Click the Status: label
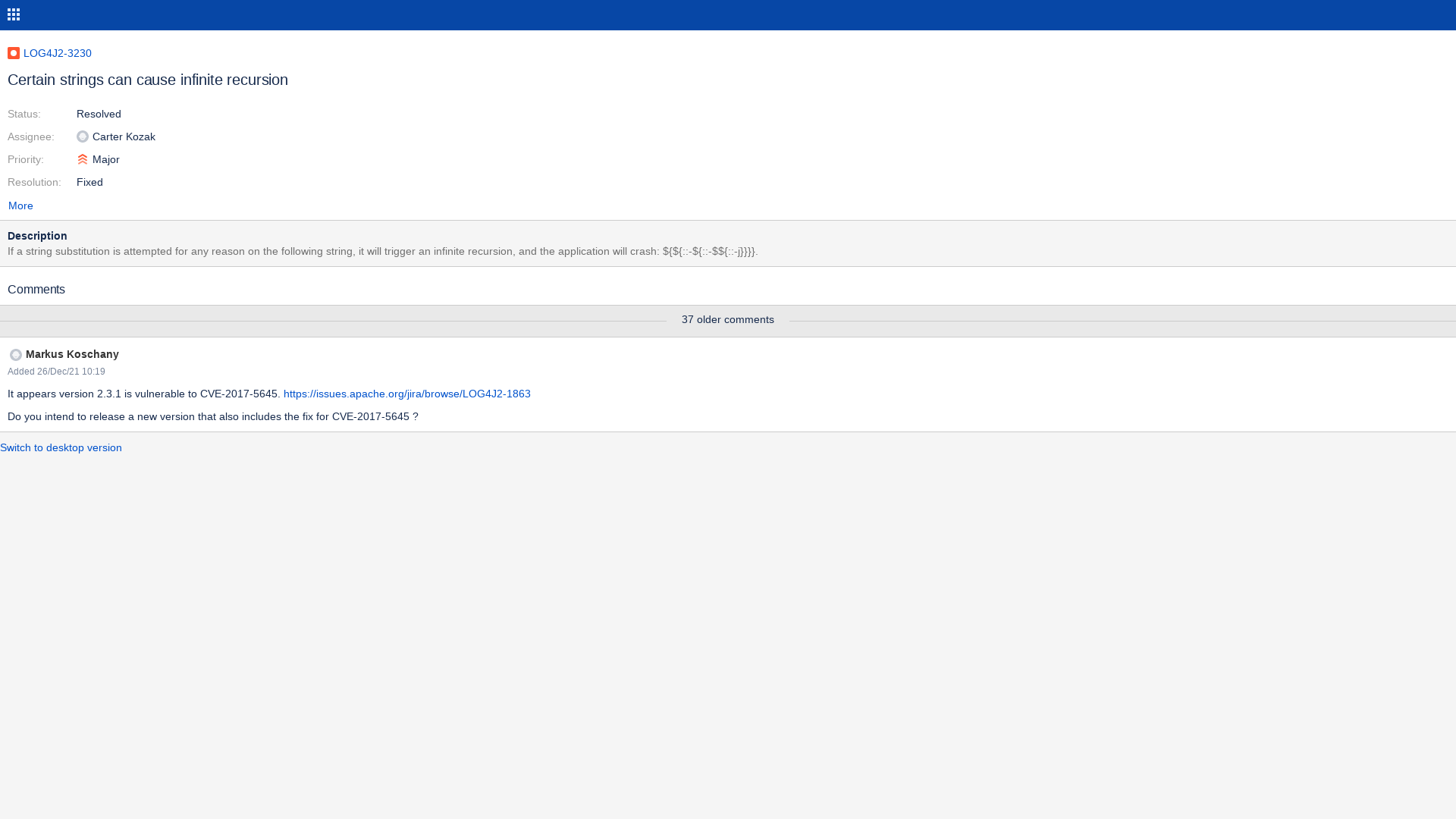The image size is (1456, 819). 24,114
